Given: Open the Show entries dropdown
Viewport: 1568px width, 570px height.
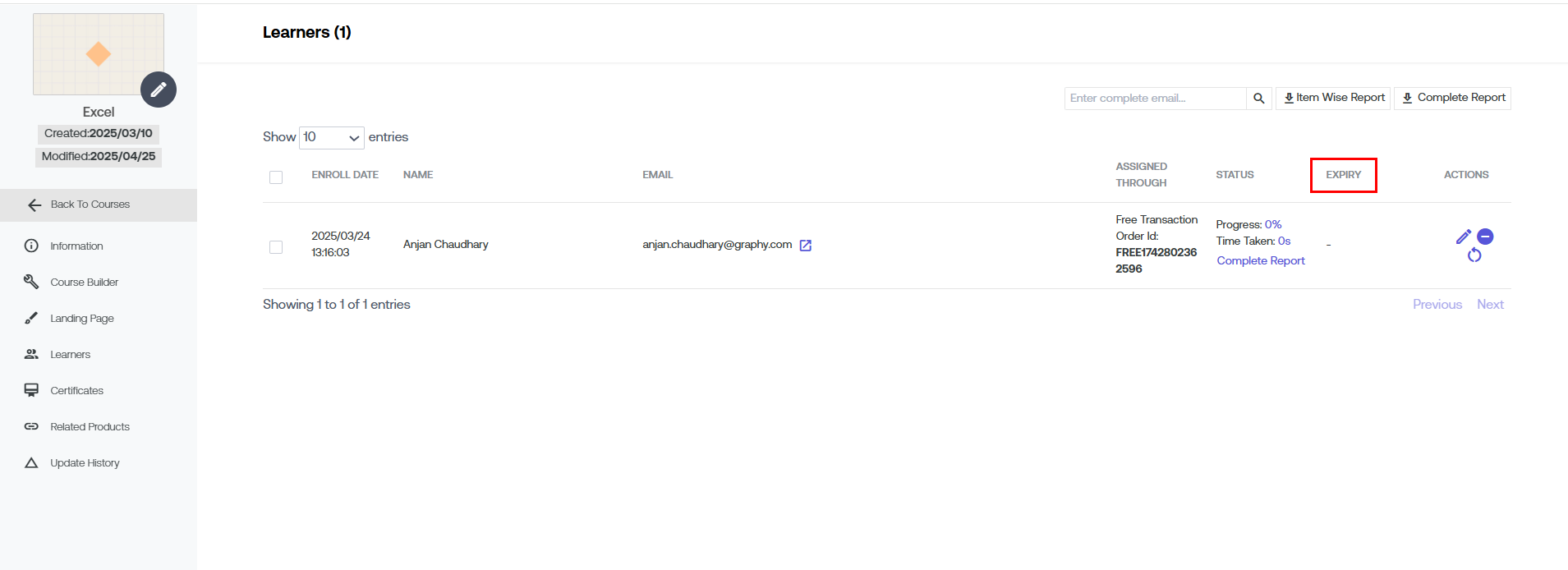Looking at the screenshot, I should (332, 137).
